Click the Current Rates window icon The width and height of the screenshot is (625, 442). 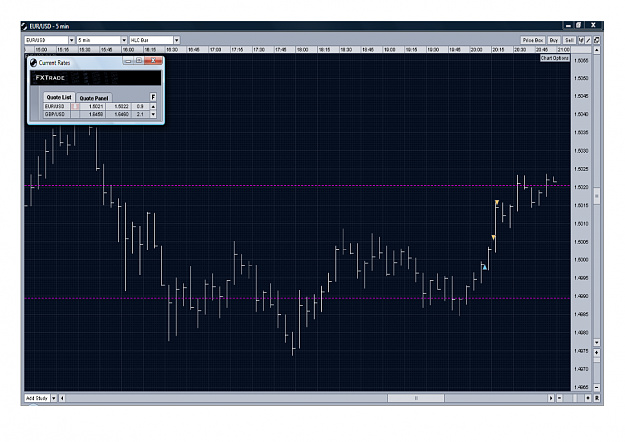(33, 63)
